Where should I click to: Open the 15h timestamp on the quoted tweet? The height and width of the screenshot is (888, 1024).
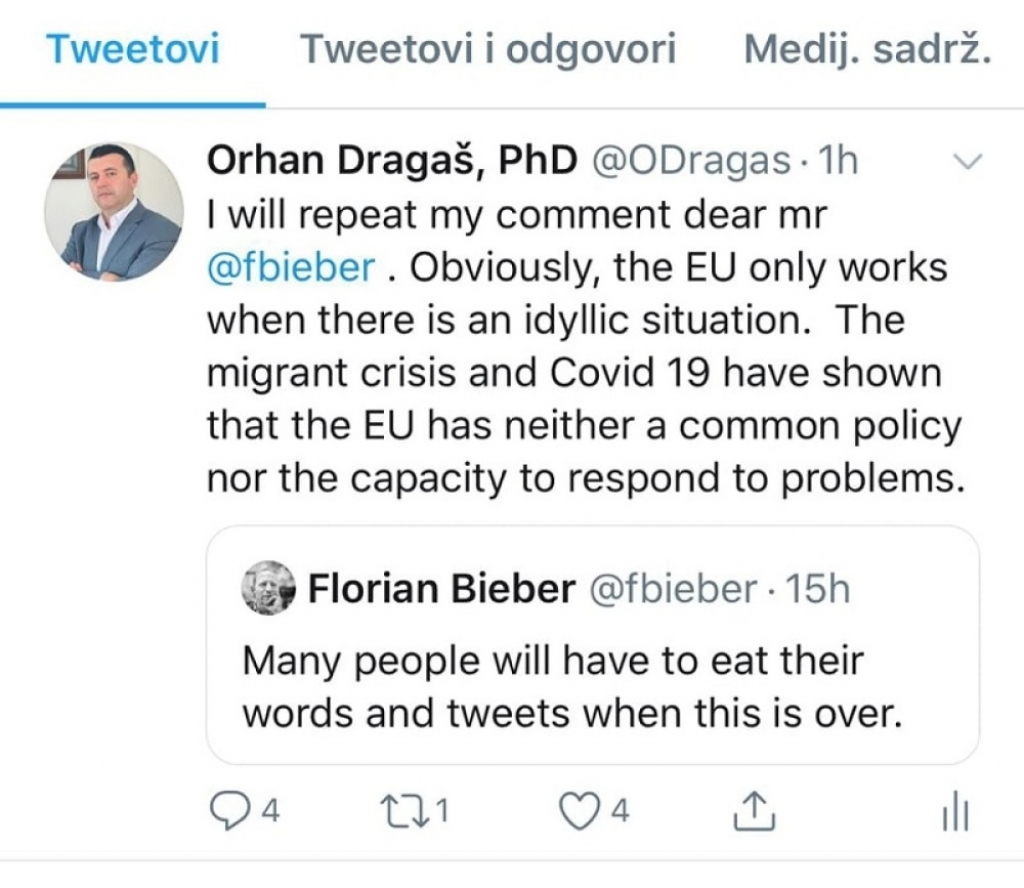pyautogui.click(x=816, y=589)
